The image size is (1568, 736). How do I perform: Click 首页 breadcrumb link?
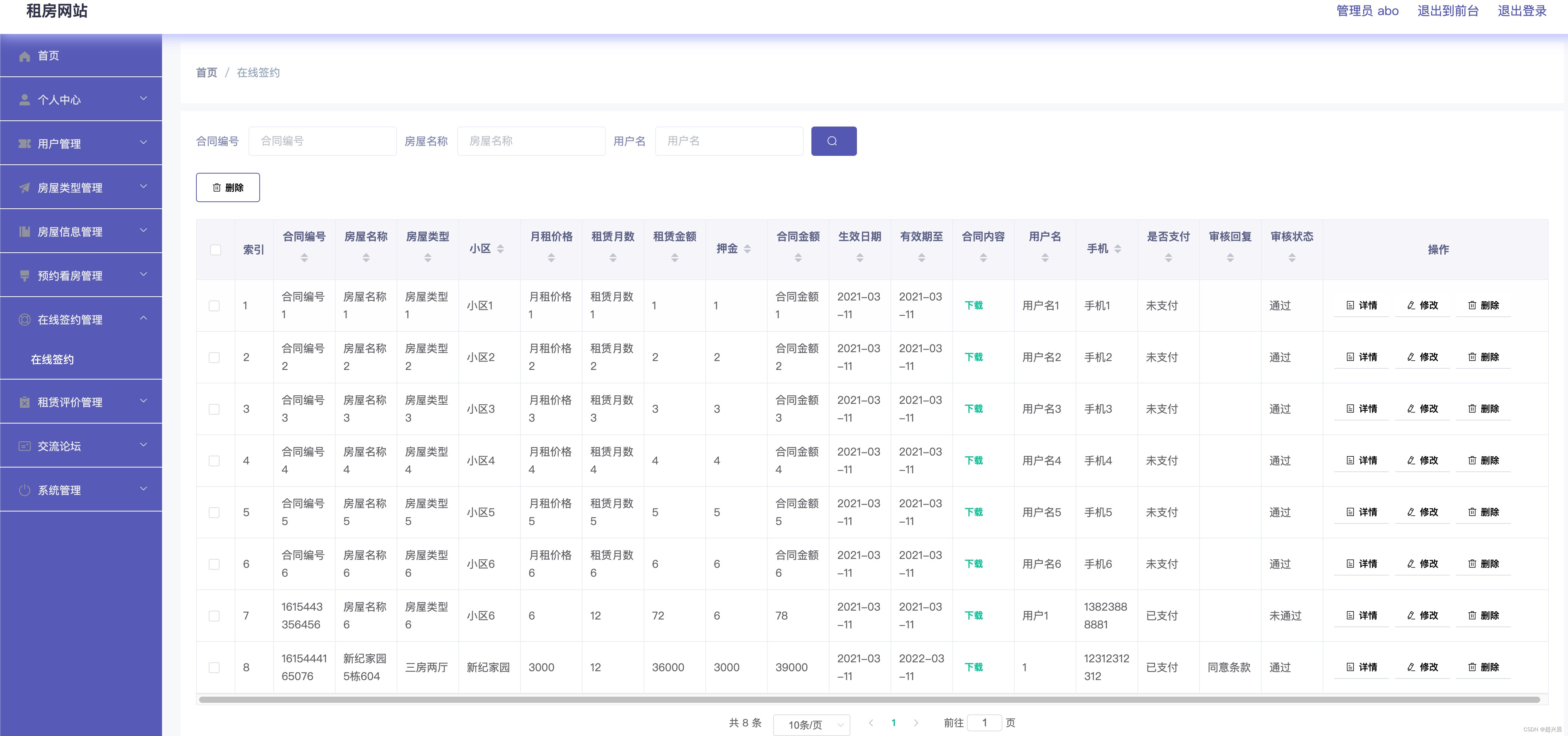coord(206,73)
